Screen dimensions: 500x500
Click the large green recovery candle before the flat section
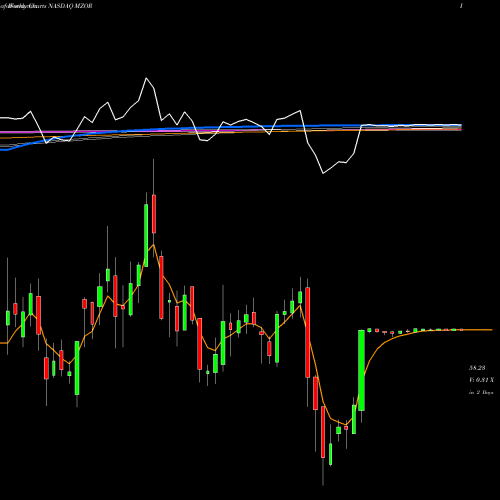click(361, 370)
